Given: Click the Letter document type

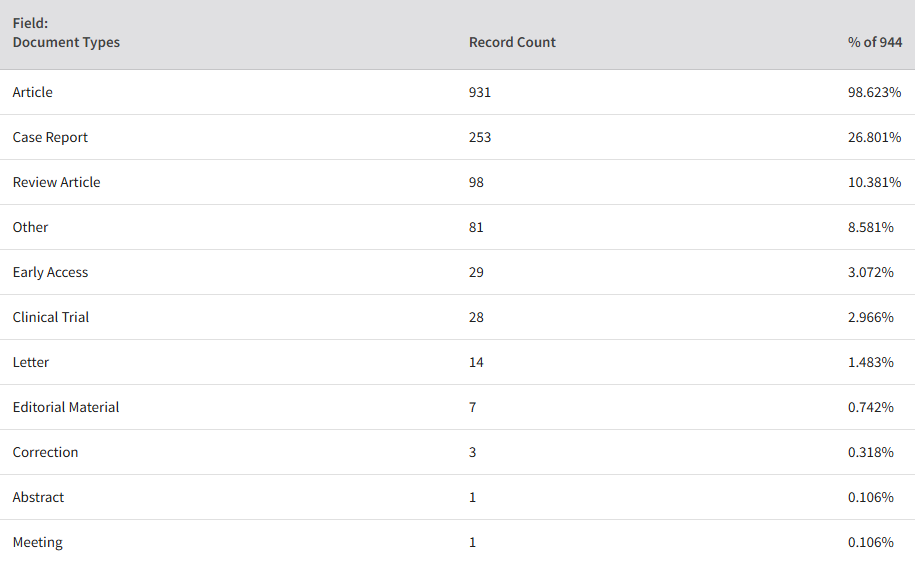Looking at the screenshot, I should click(31, 362).
